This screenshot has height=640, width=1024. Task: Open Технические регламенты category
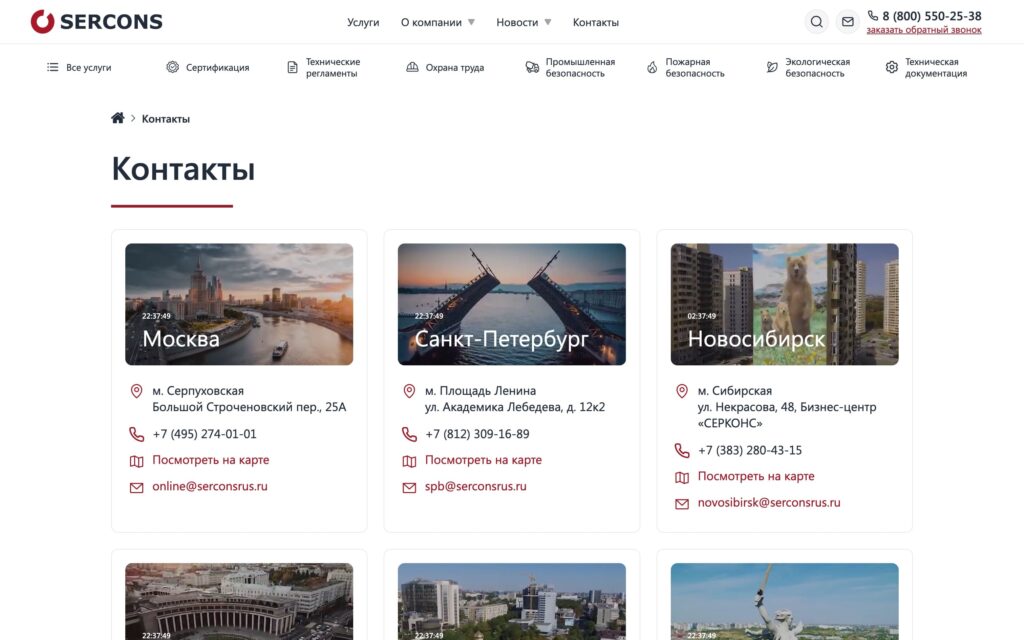333,67
